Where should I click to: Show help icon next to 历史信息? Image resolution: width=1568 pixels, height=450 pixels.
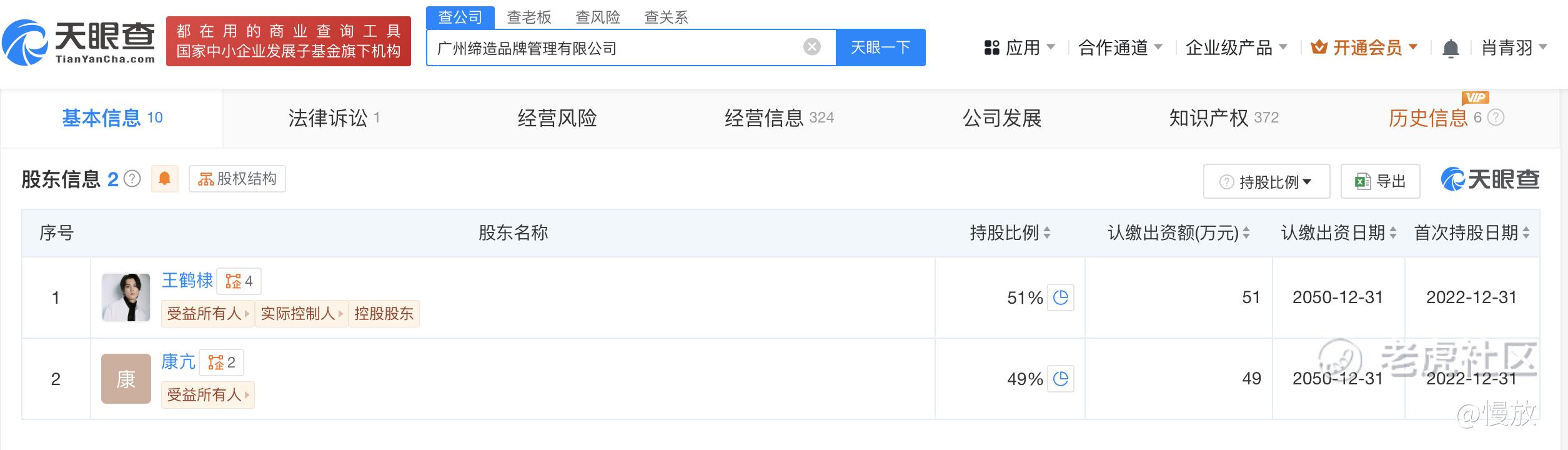click(1496, 117)
